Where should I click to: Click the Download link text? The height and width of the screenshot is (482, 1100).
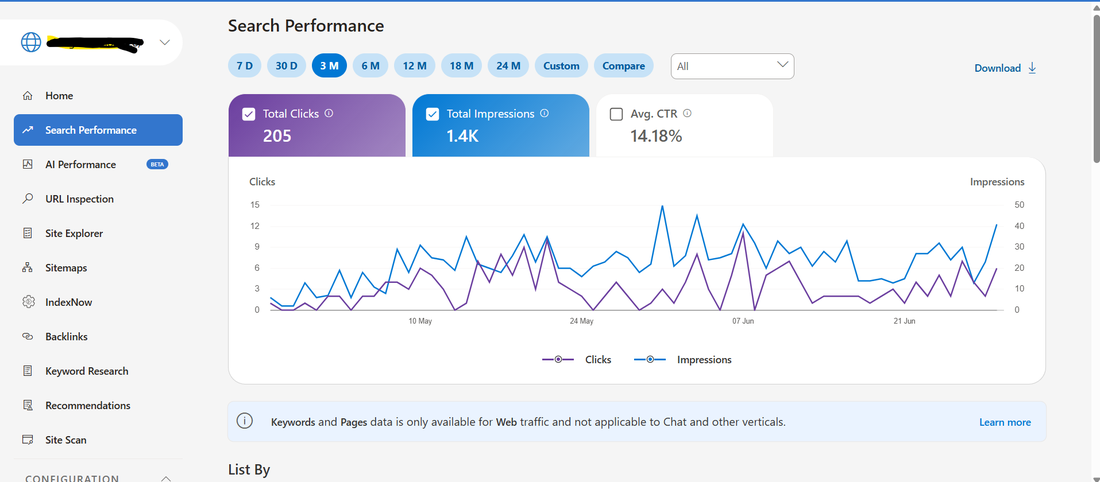tap(998, 68)
